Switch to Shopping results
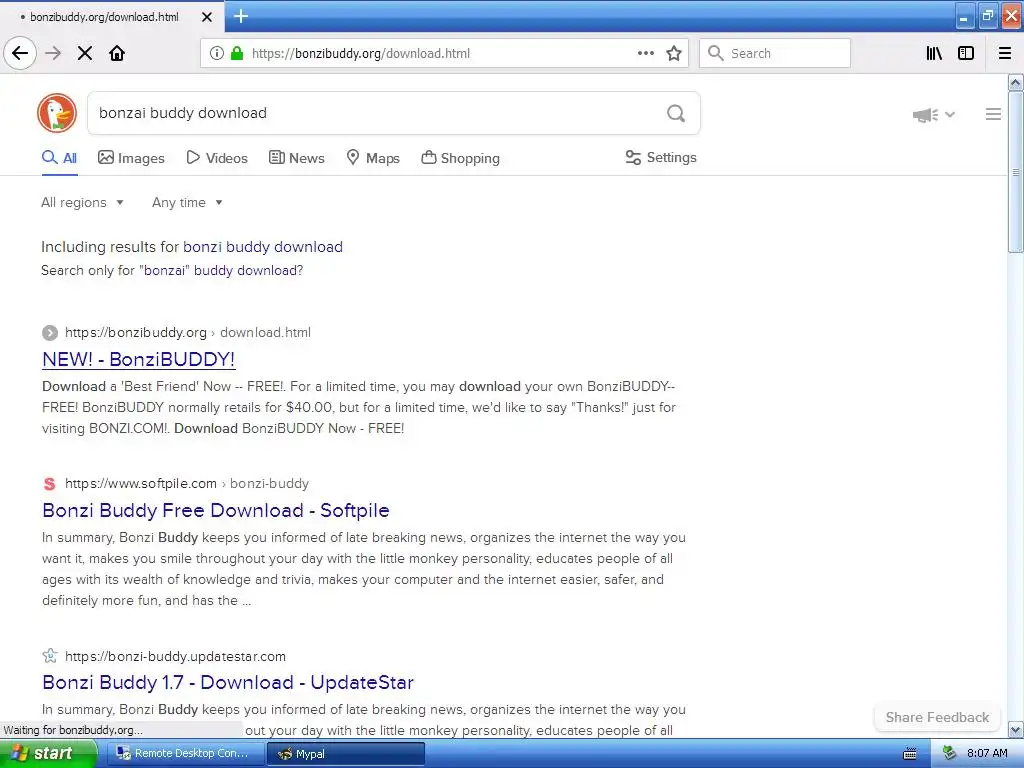1024x768 pixels. pos(460,158)
